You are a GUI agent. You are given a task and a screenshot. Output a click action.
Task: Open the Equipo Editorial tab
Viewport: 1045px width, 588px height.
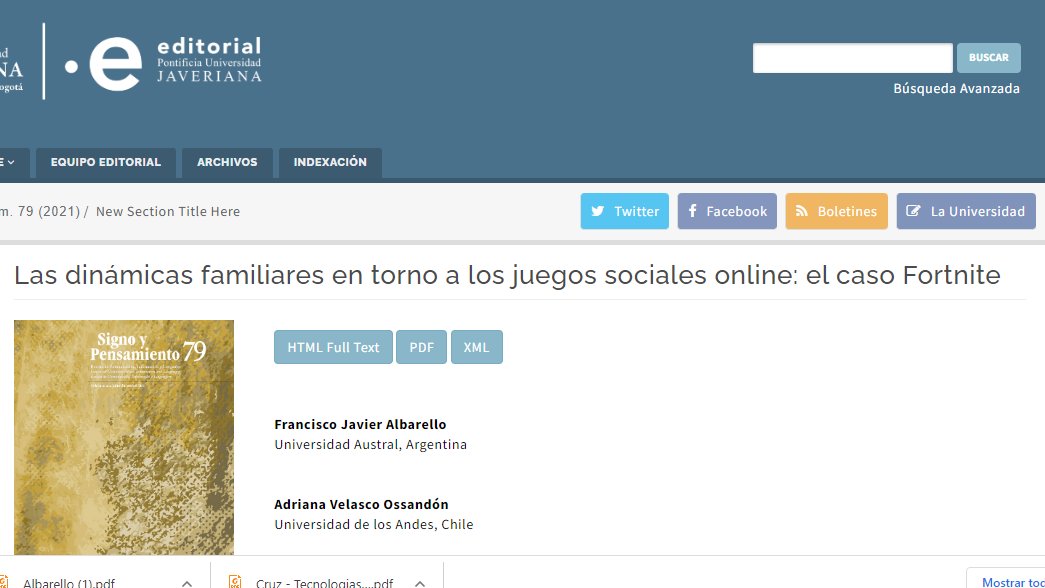click(106, 162)
